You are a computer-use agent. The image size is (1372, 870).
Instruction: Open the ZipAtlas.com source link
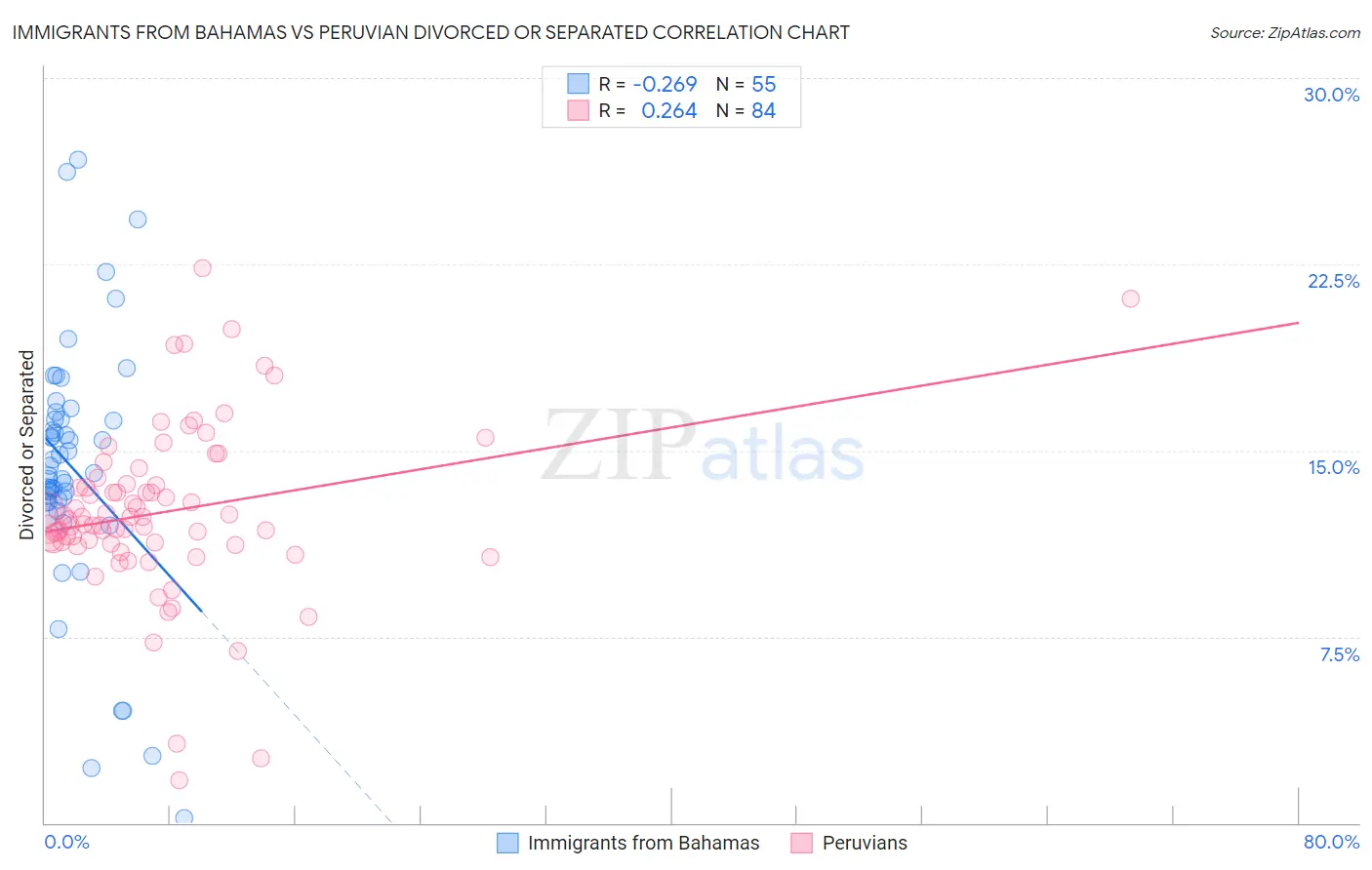(x=1285, y=32)
